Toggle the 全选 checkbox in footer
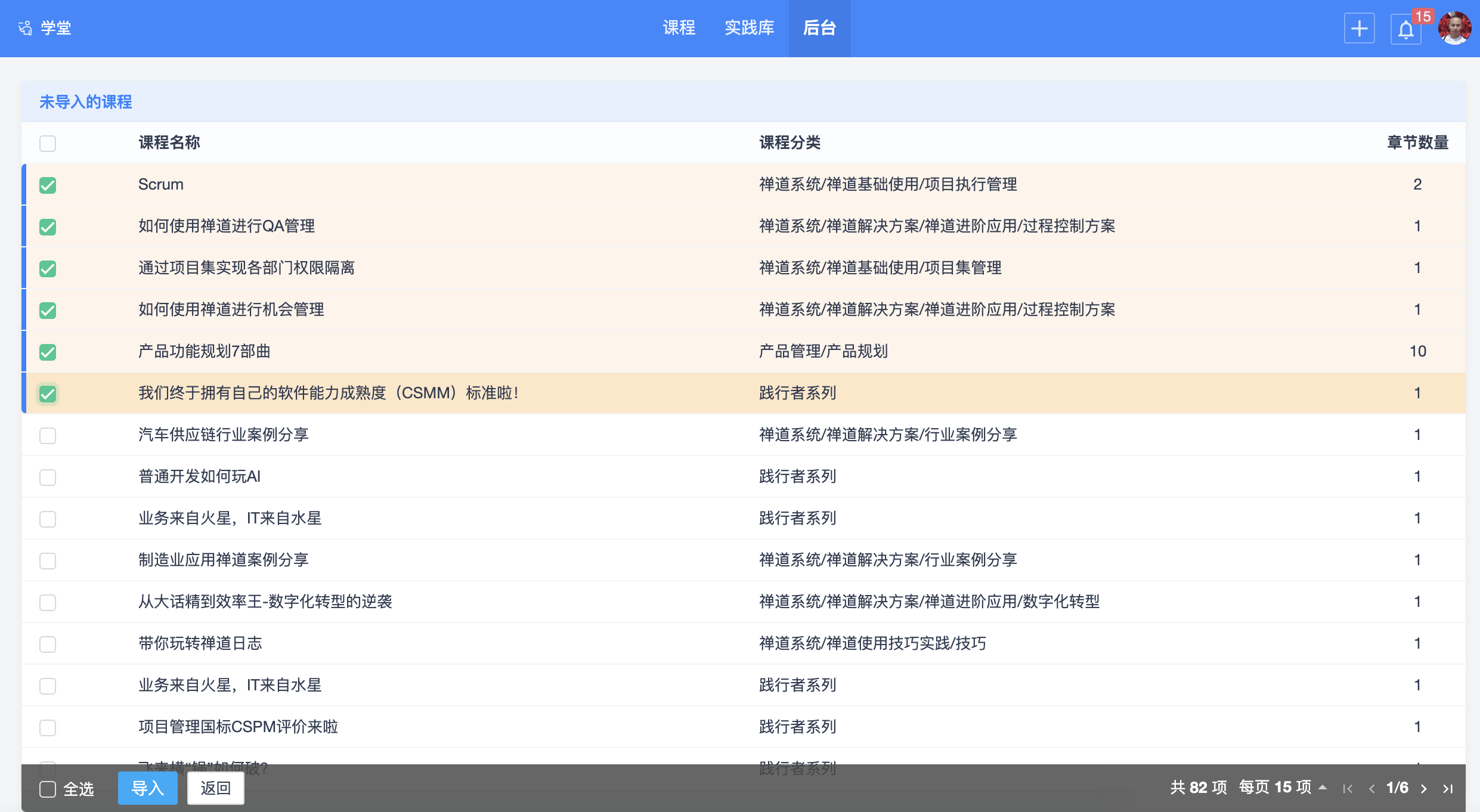Screen dimensions: 1480x812 48,789
